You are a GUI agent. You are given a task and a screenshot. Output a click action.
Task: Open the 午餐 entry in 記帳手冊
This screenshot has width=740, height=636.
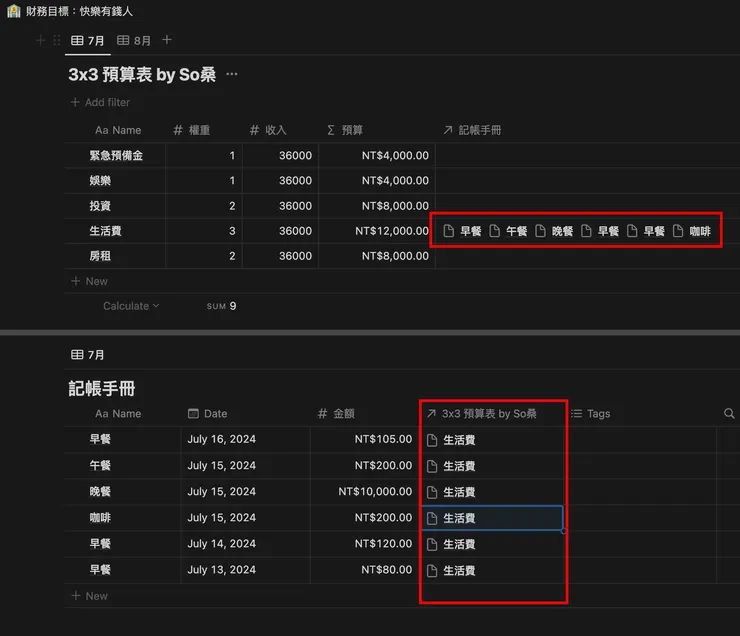[100, 466]
